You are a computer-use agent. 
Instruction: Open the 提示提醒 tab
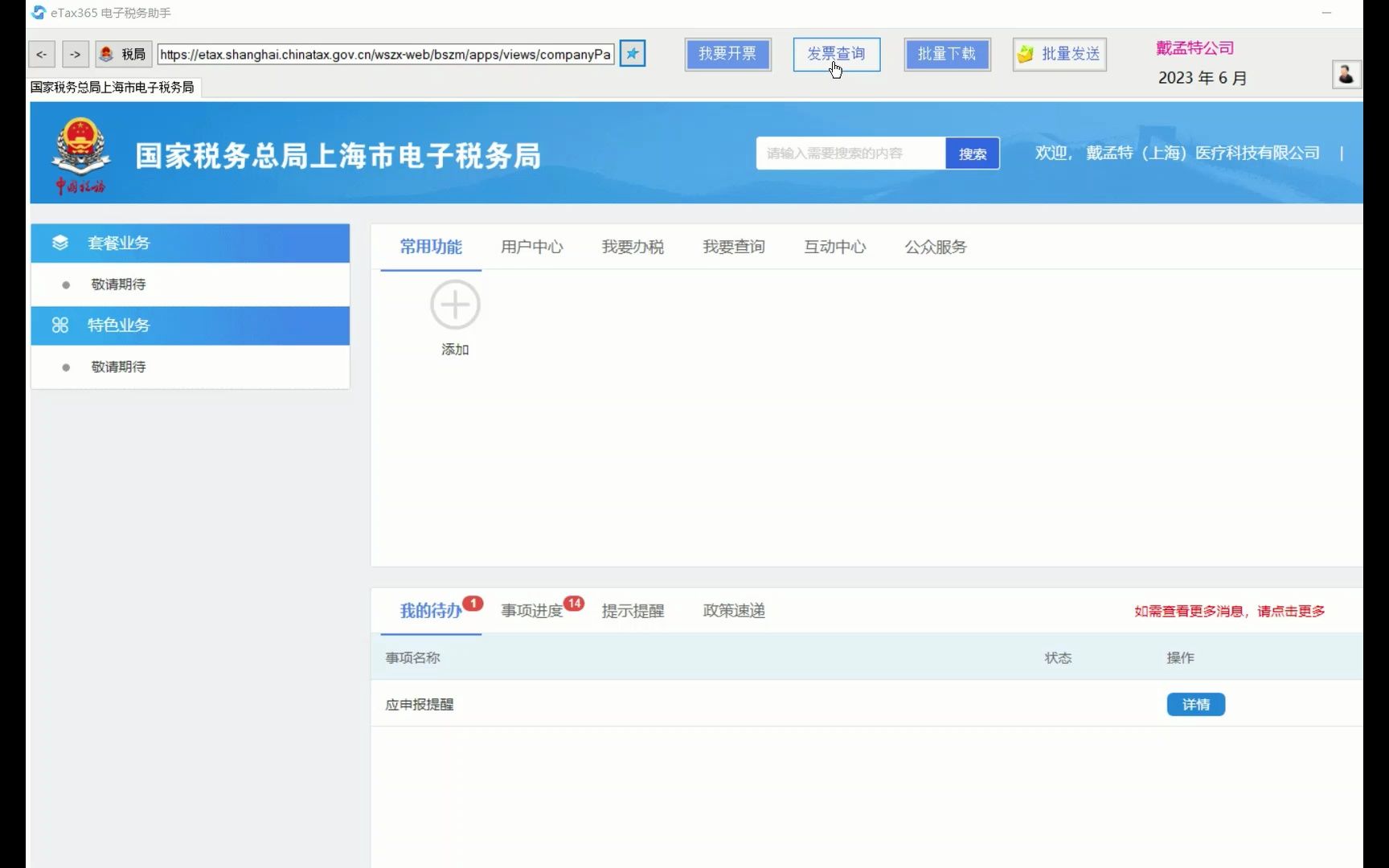pyautogui.click(x=633, y=611)
